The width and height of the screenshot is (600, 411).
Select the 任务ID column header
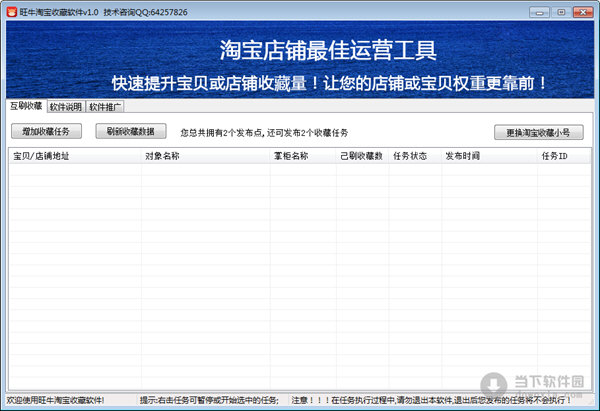click(564, 156)
